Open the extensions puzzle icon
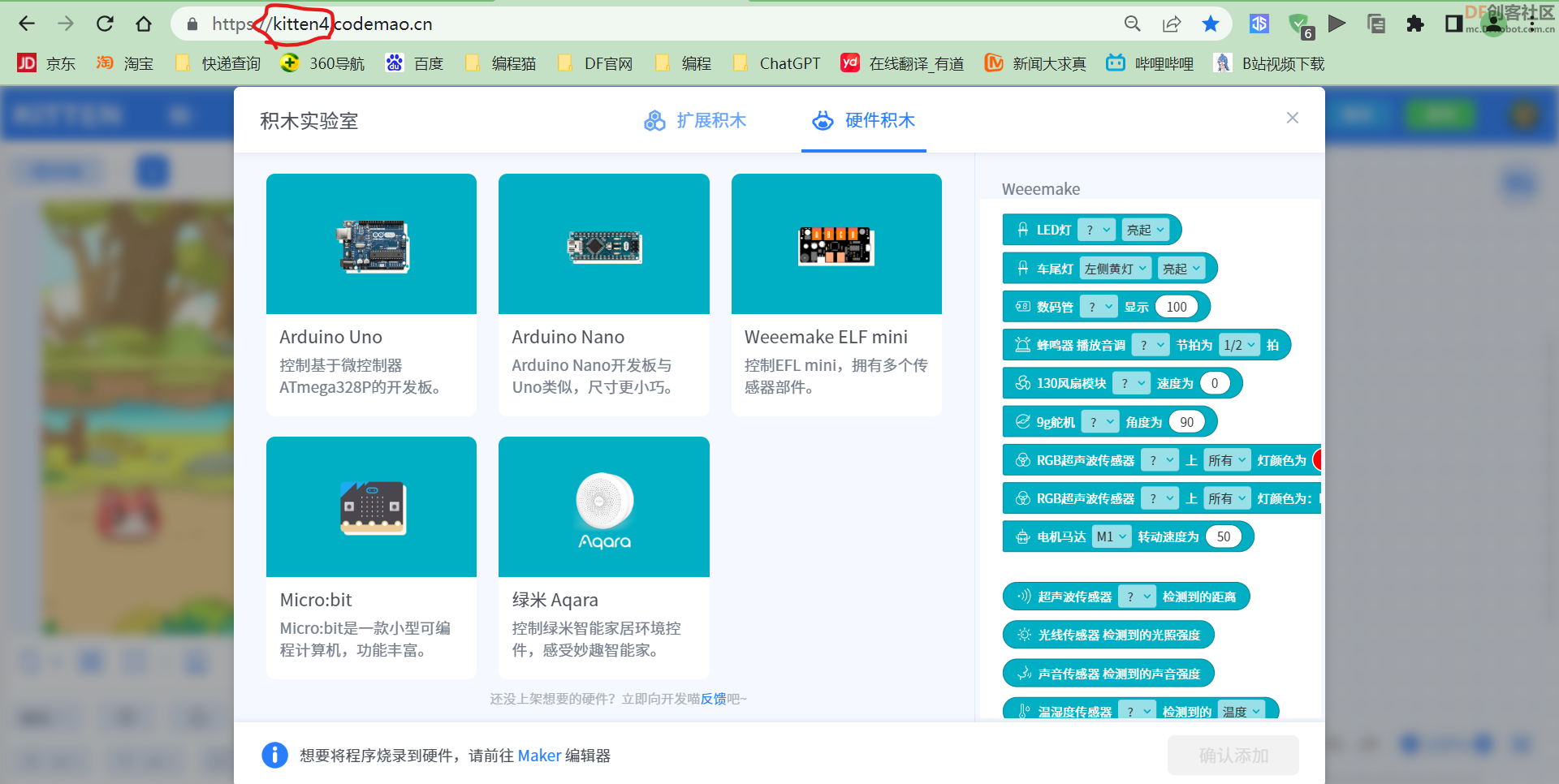The width and height of the screenshot is (1559, 784). (x=1415, y=24)
